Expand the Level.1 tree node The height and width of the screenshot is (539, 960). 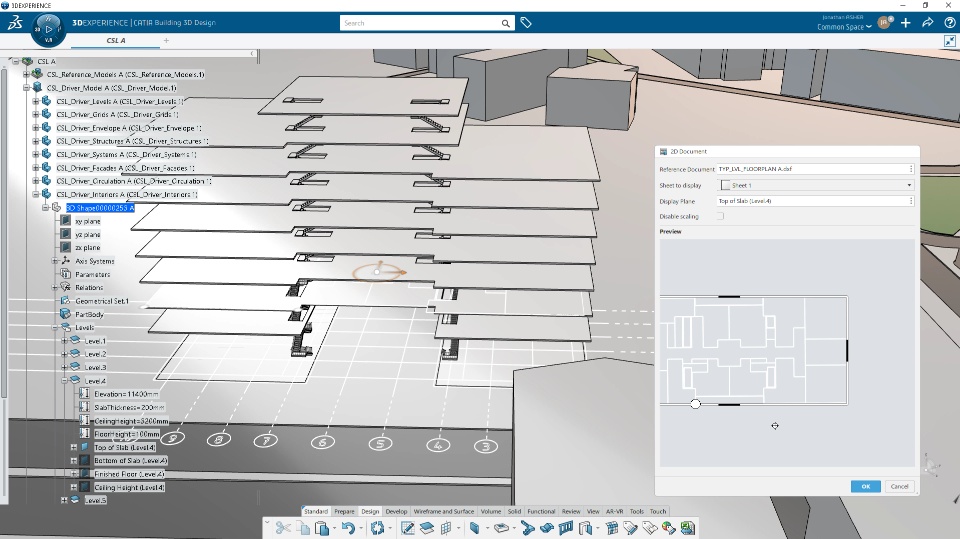pos(64,341)
